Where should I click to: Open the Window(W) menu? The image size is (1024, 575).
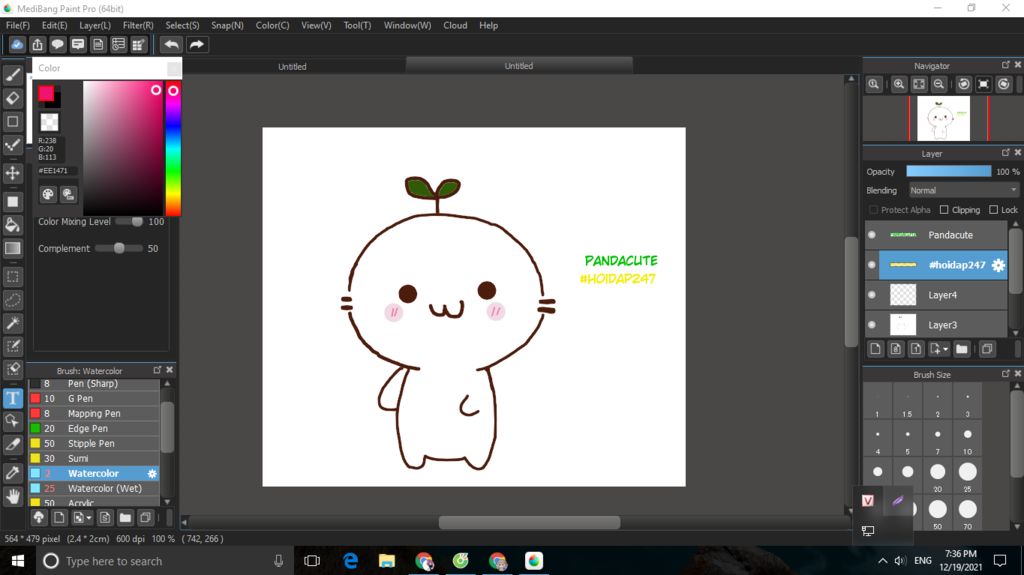[x=407, y=25]
